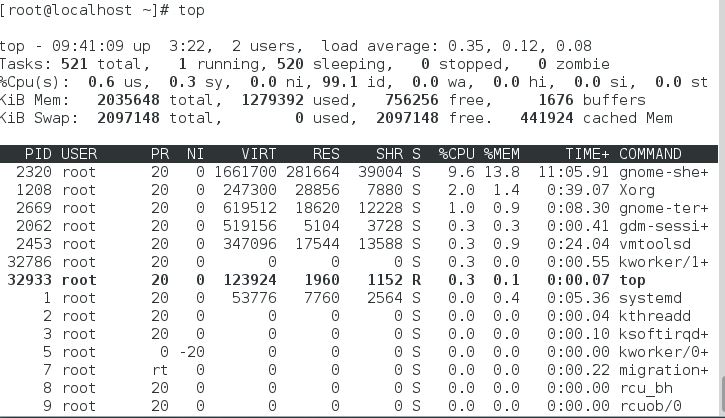Select the systemd process row

[359, 298]
